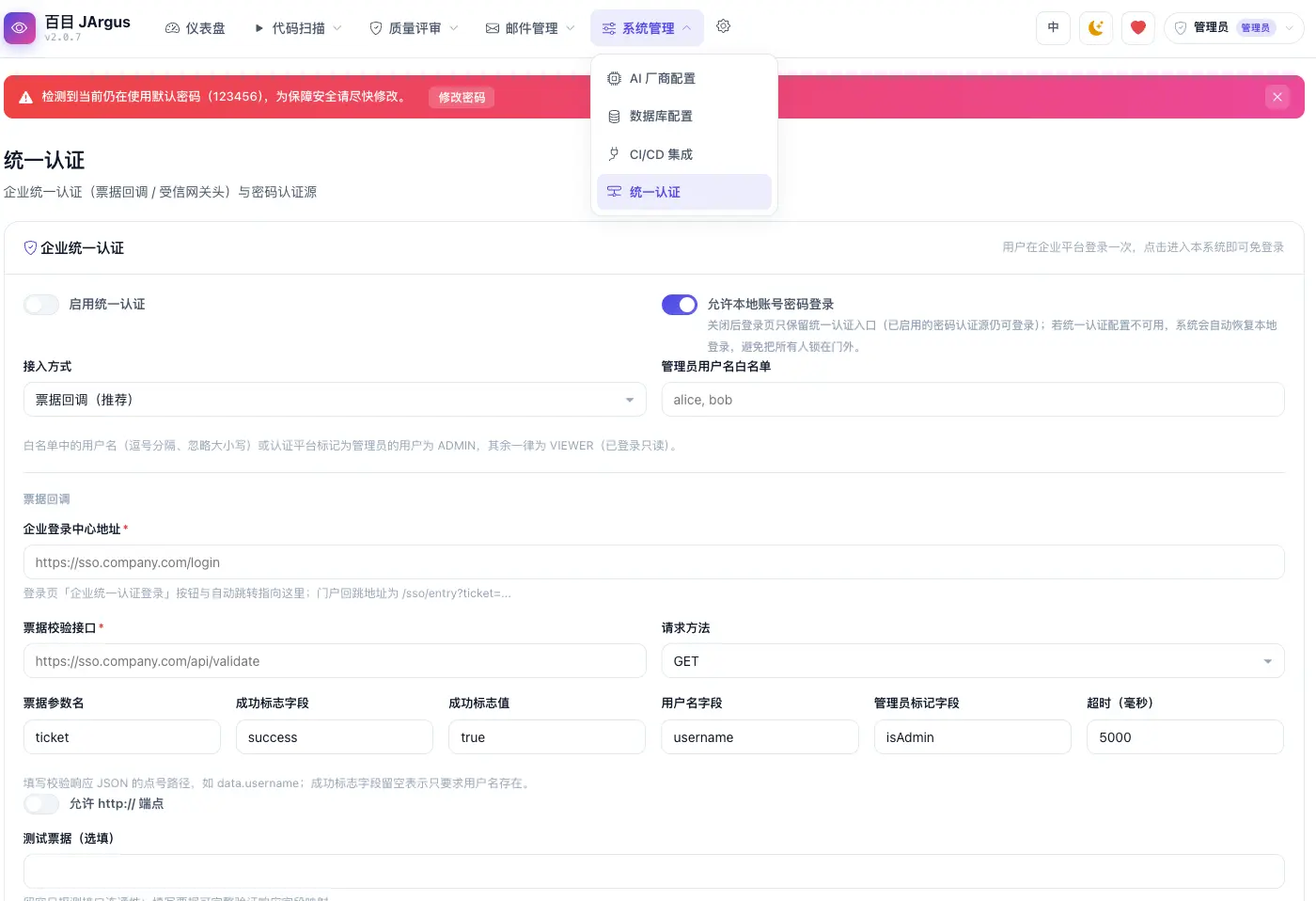Focus the 企业登录中心地址 input

pos(654,562)
